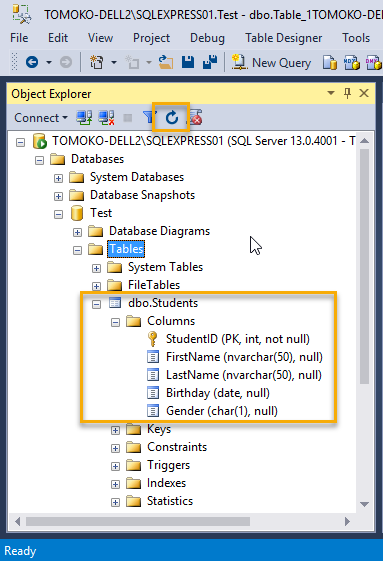
Task: Open the Object Explorer window position dropdown
Action: pos(331,93)
